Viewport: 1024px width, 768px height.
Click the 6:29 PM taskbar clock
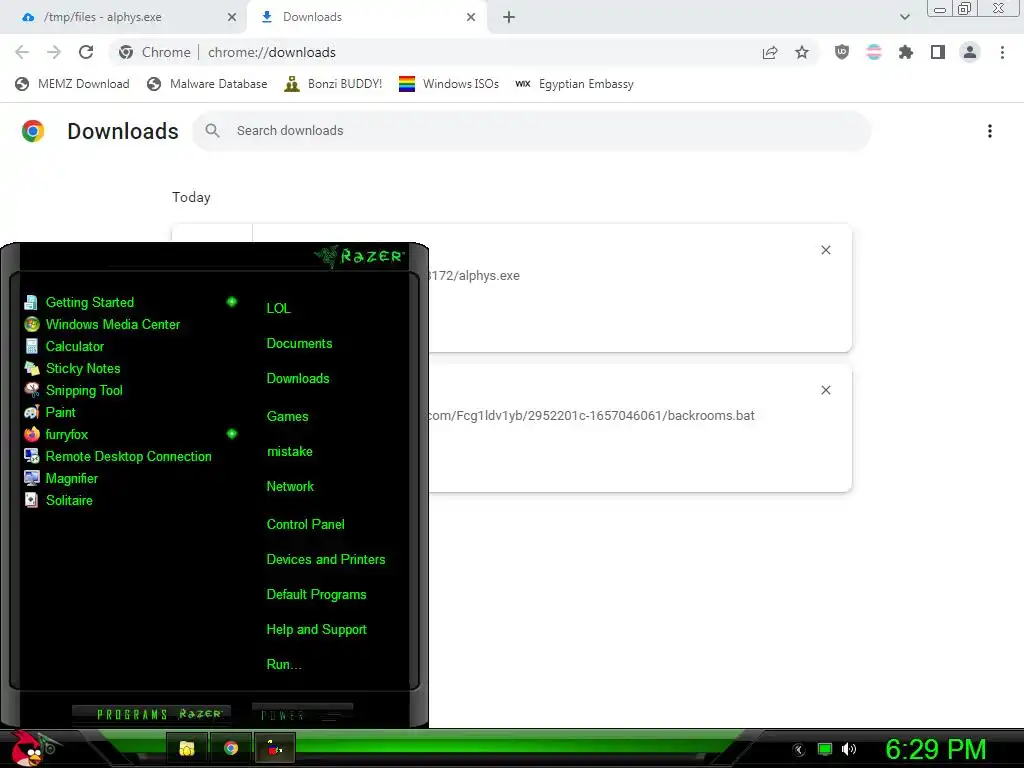pyautogui.click(x=936, y=749)
